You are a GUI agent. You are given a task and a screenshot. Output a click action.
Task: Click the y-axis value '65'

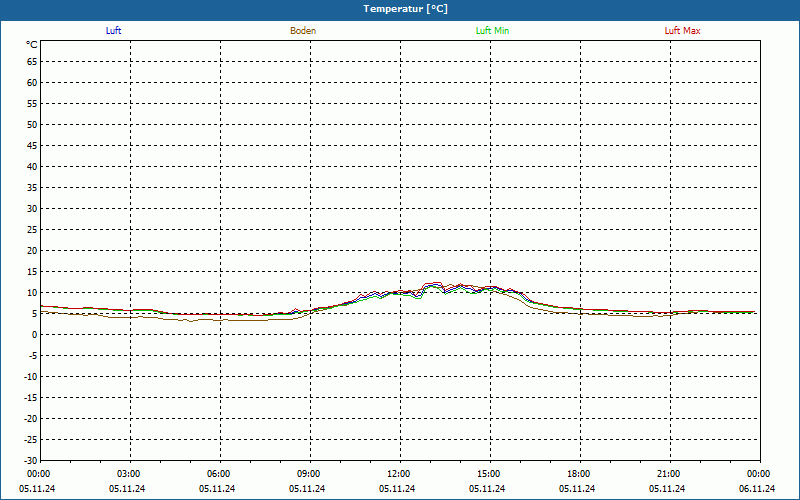pos(32,62)
